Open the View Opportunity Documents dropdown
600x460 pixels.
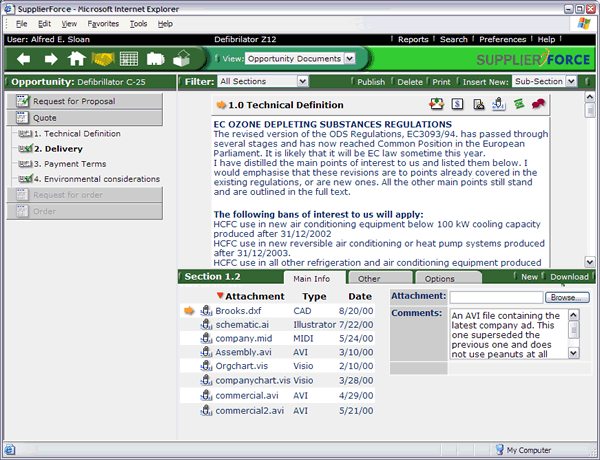coord(300,59)
